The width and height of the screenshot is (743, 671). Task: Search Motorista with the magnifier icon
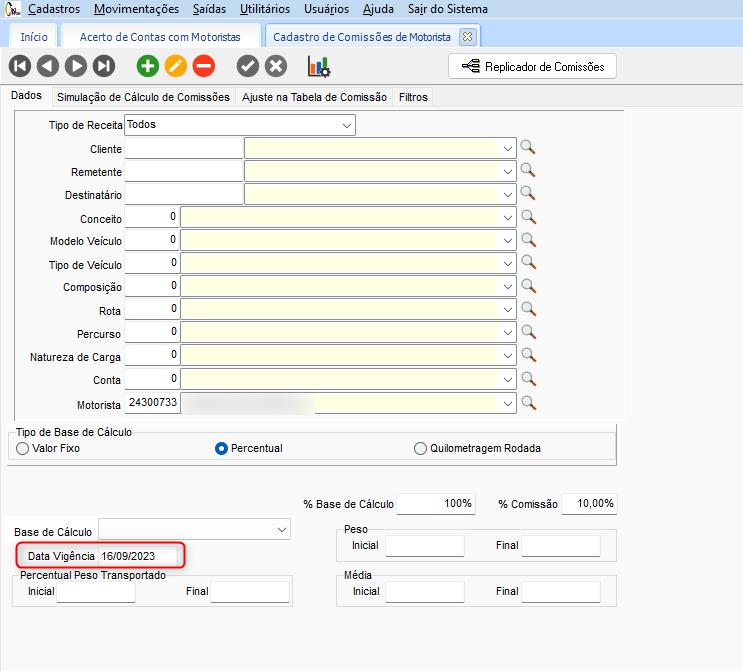[x=528, y=403]
